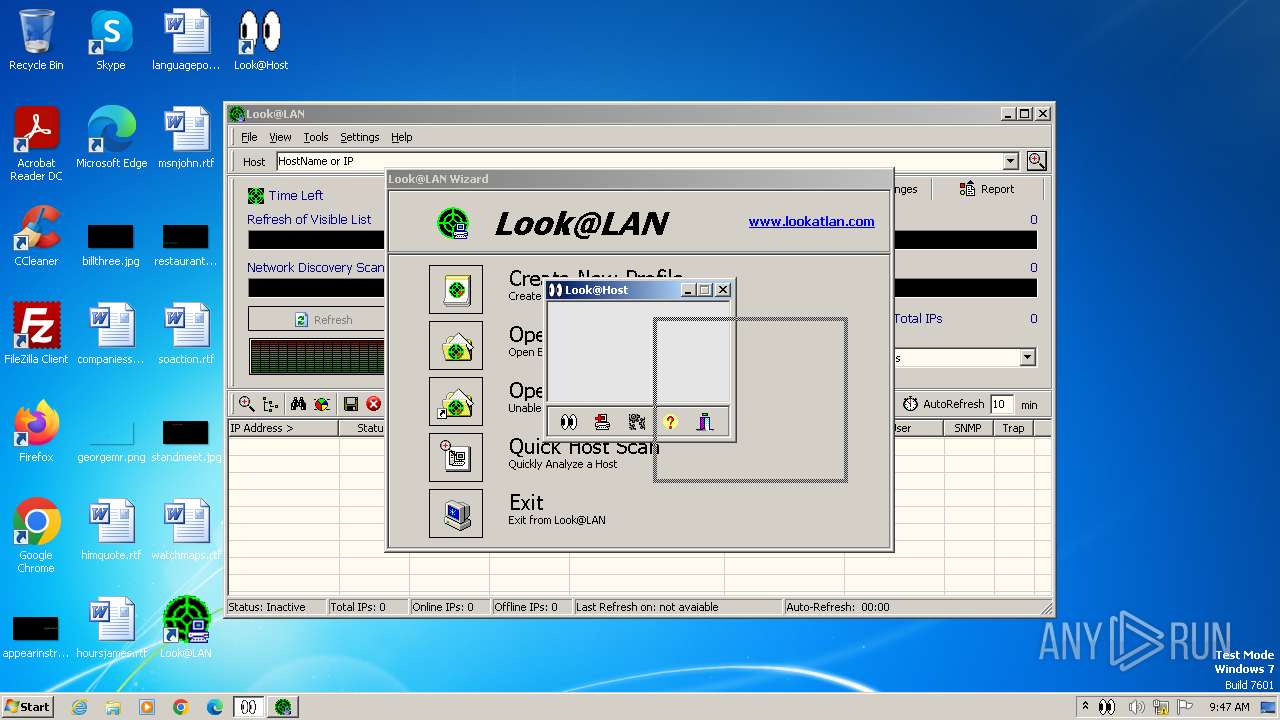Screen dimensions: 1280x720
Task: Open Google Chrome from the taskbar
Action: [x=180, y=707]
